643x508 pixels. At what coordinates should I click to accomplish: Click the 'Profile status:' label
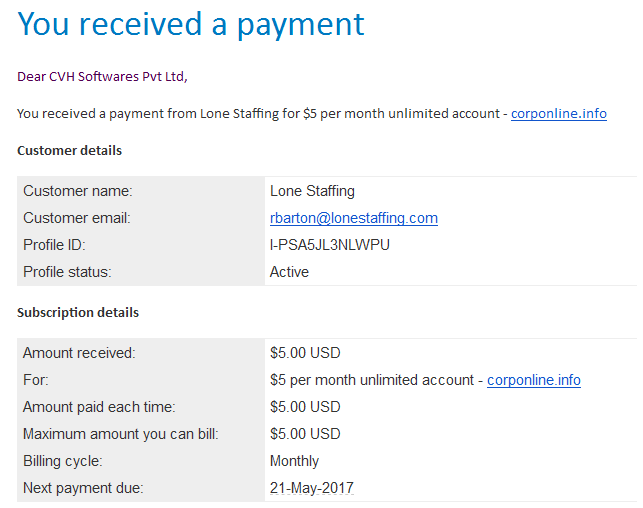click(x=67, y=272)
